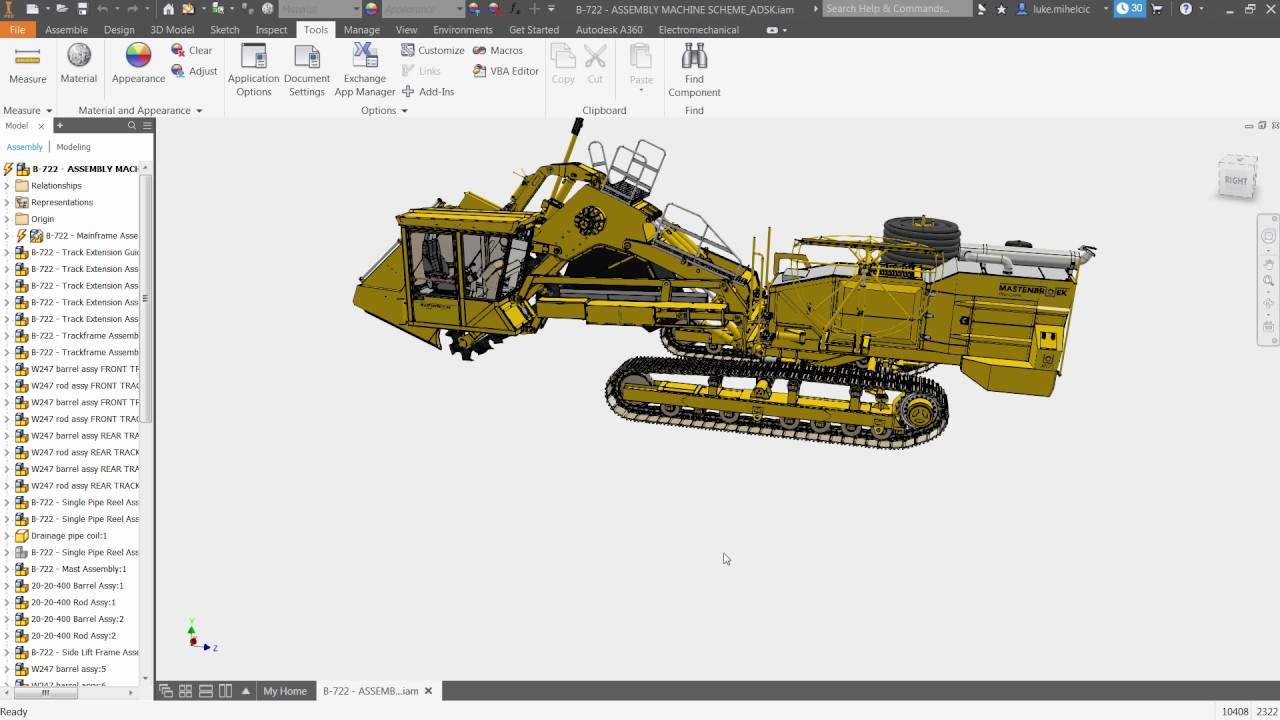
Task: Click the ViewCube RIGHT face
Action: (x=1236, y=181)
